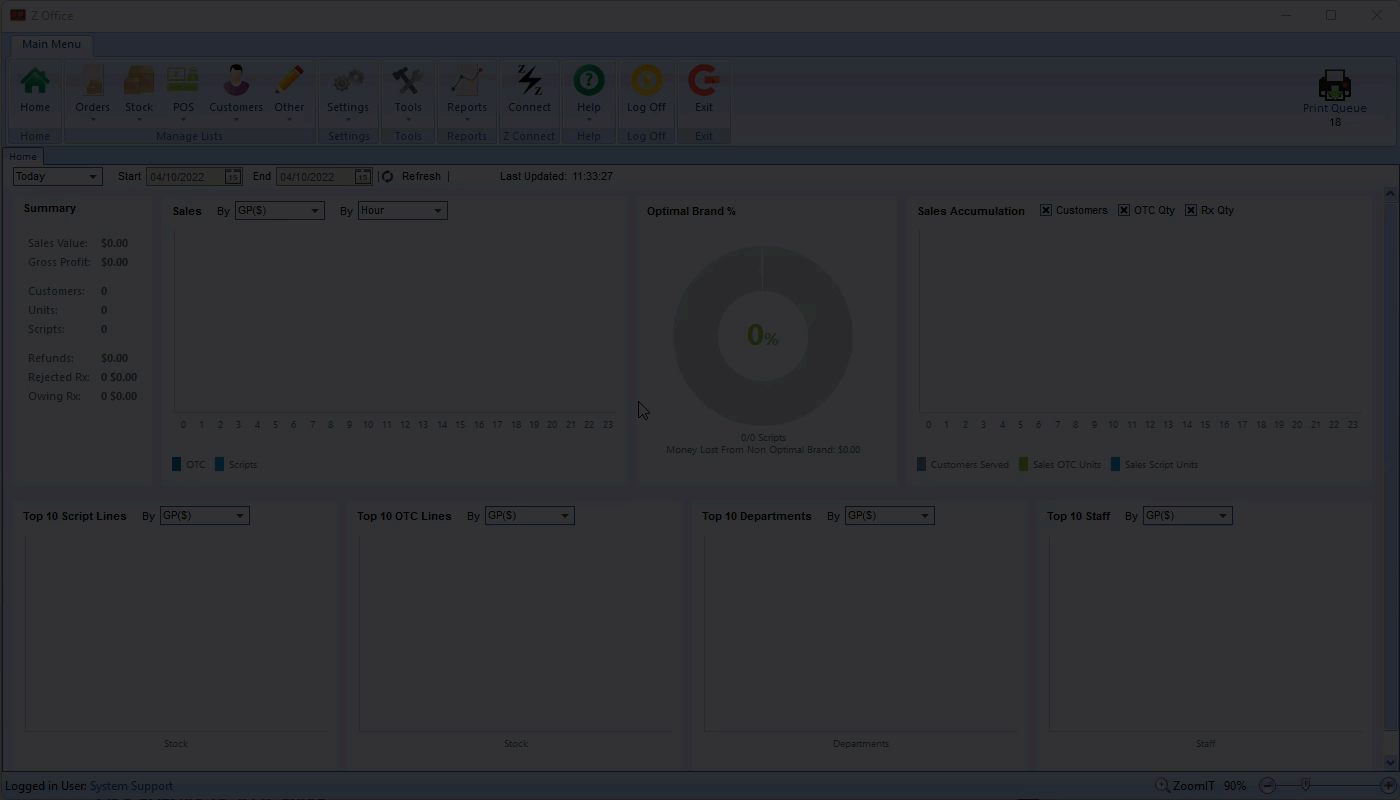
Task: Open Top 10 Departments By dropdown
Action: (x=889, y=516)
